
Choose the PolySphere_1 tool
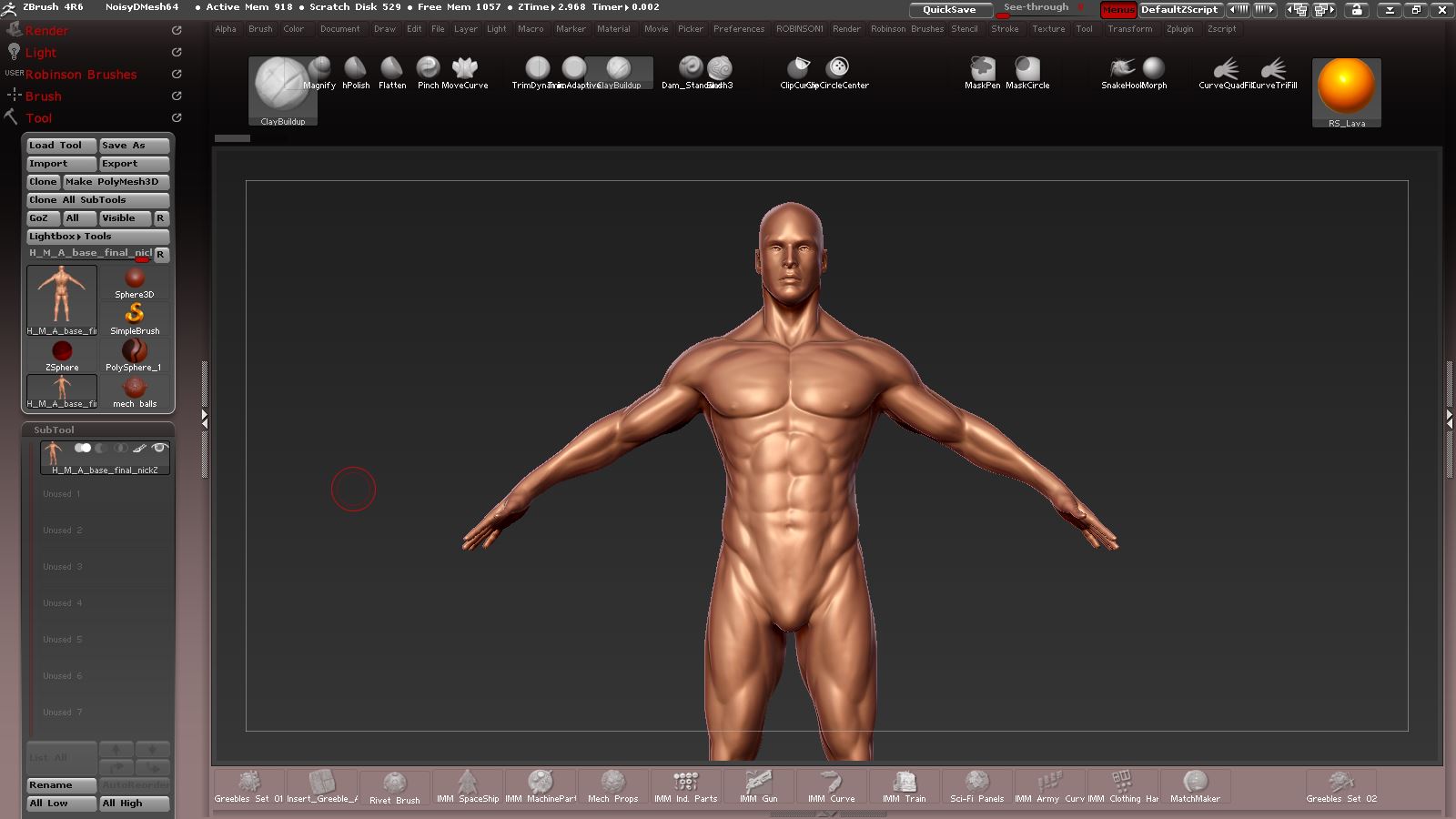135,356
